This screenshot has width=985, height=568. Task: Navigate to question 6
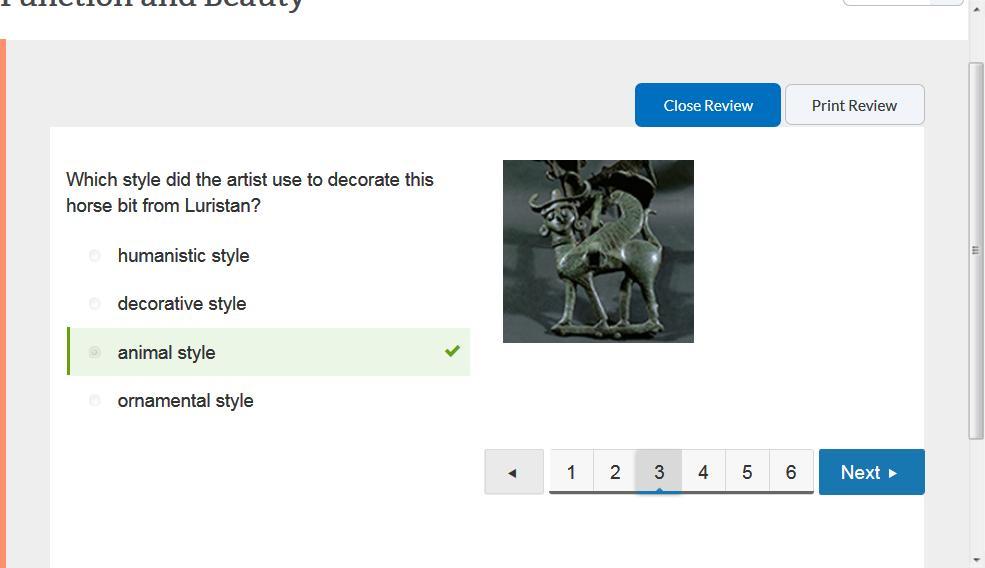click(x=791, y=472)
